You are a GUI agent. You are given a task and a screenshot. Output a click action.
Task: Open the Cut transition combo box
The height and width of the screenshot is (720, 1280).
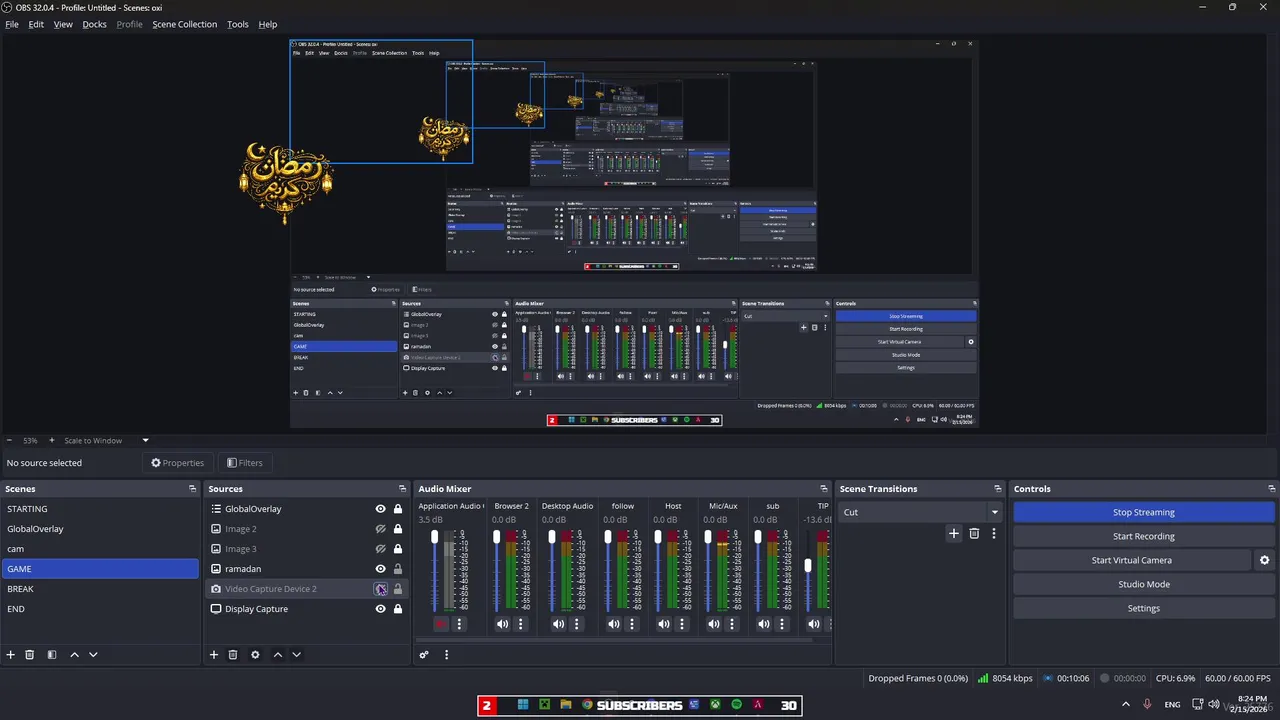pos(920,512)
